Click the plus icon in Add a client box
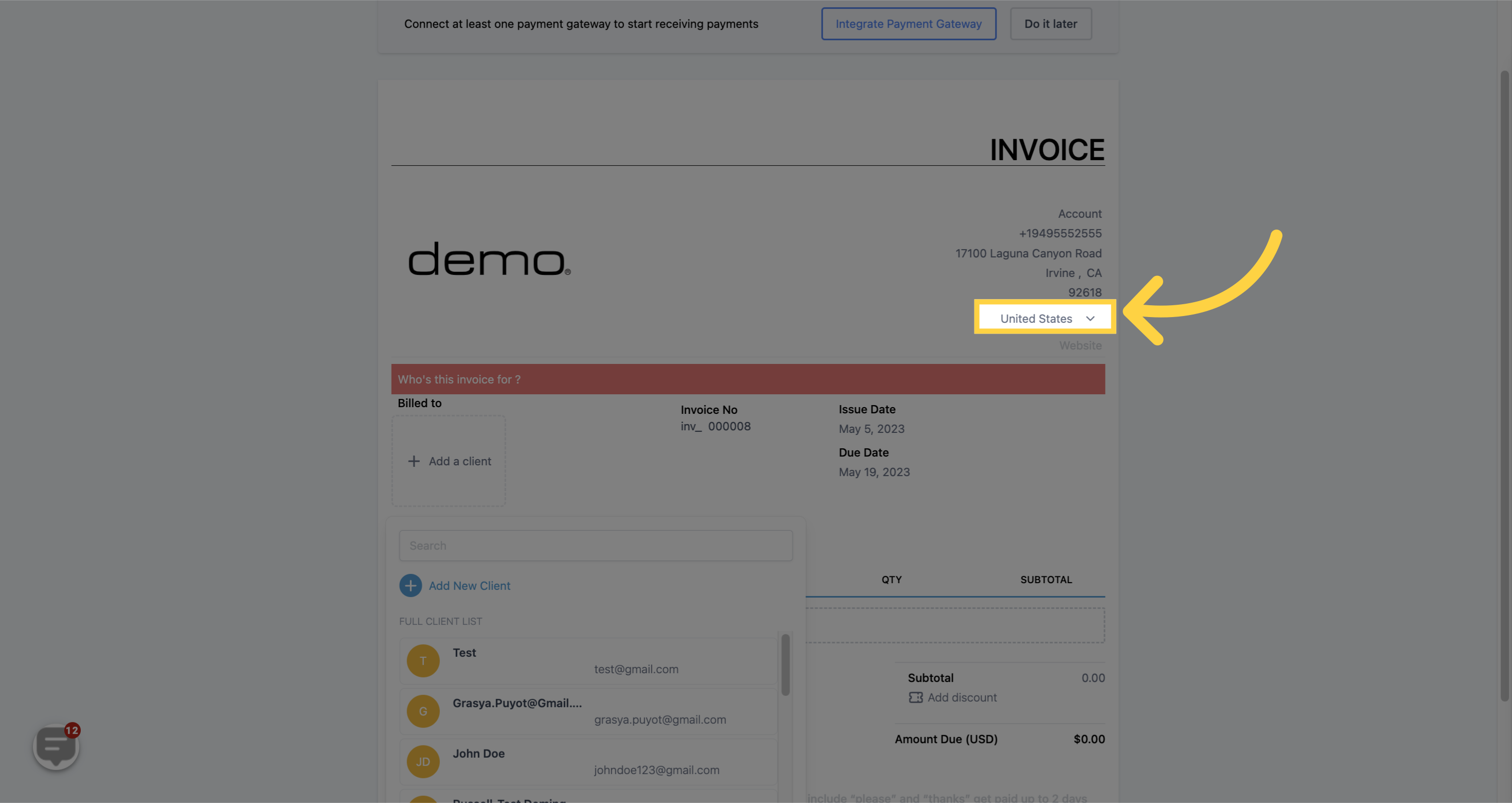The height and width of the screenshot is (803, 1512). pyautogui.click(x=414, y=461)
